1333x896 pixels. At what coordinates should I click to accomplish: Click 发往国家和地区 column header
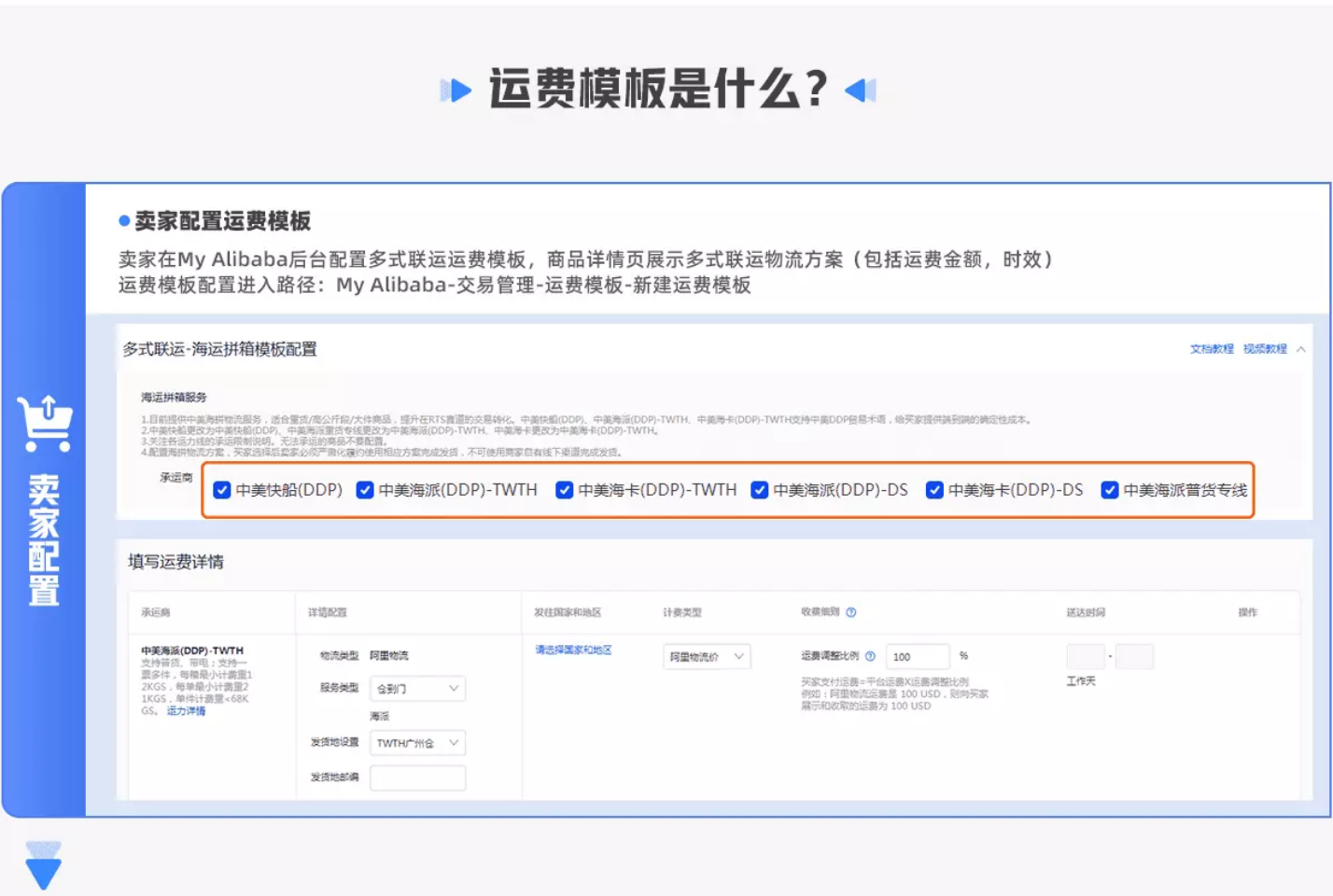tap(568, 613)
